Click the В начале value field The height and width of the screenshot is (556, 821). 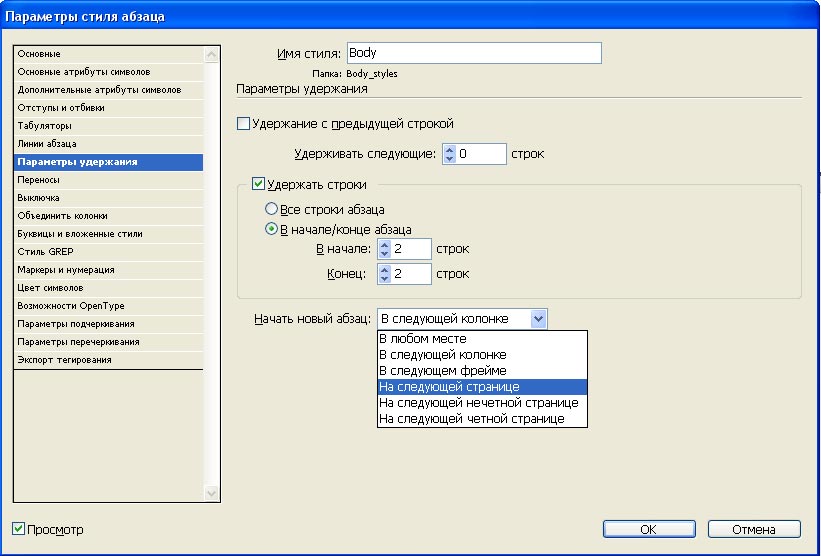pos(412,249)
